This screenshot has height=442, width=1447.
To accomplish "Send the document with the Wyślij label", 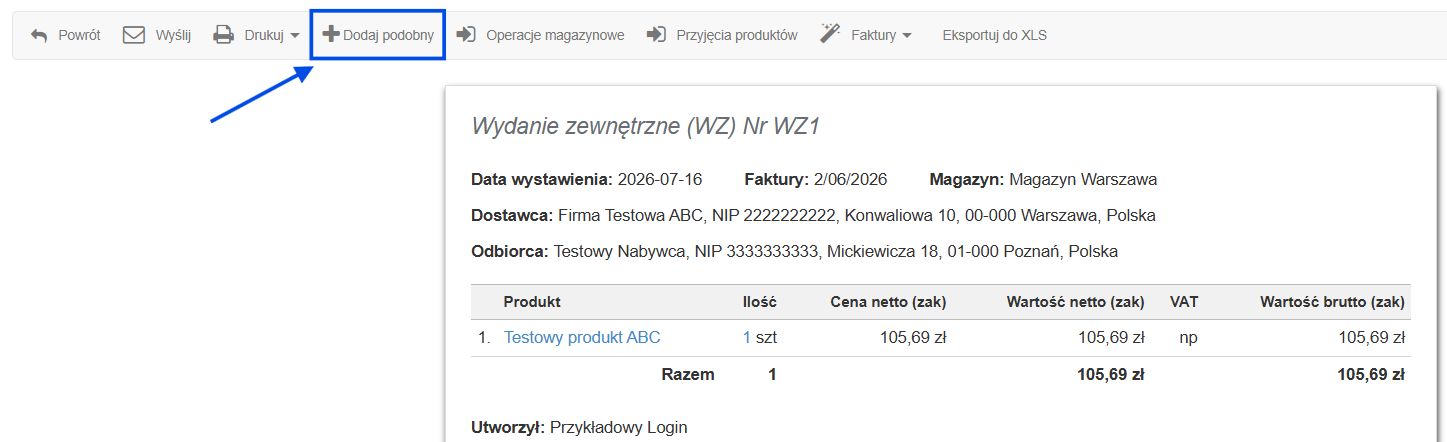I will coord(173,35).
